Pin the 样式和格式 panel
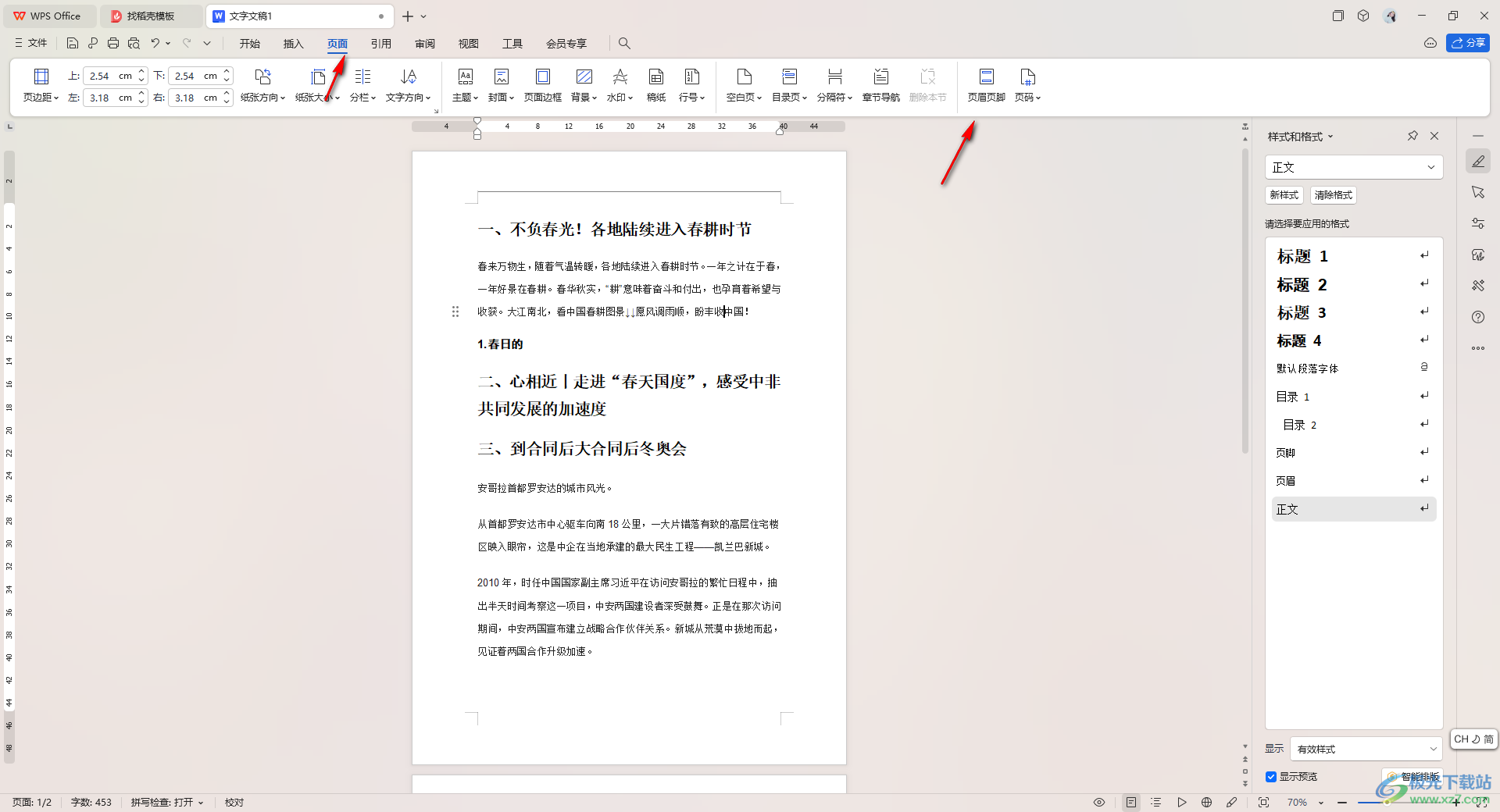Screen dimensions: 1500x812 [x=1412, y=136]
